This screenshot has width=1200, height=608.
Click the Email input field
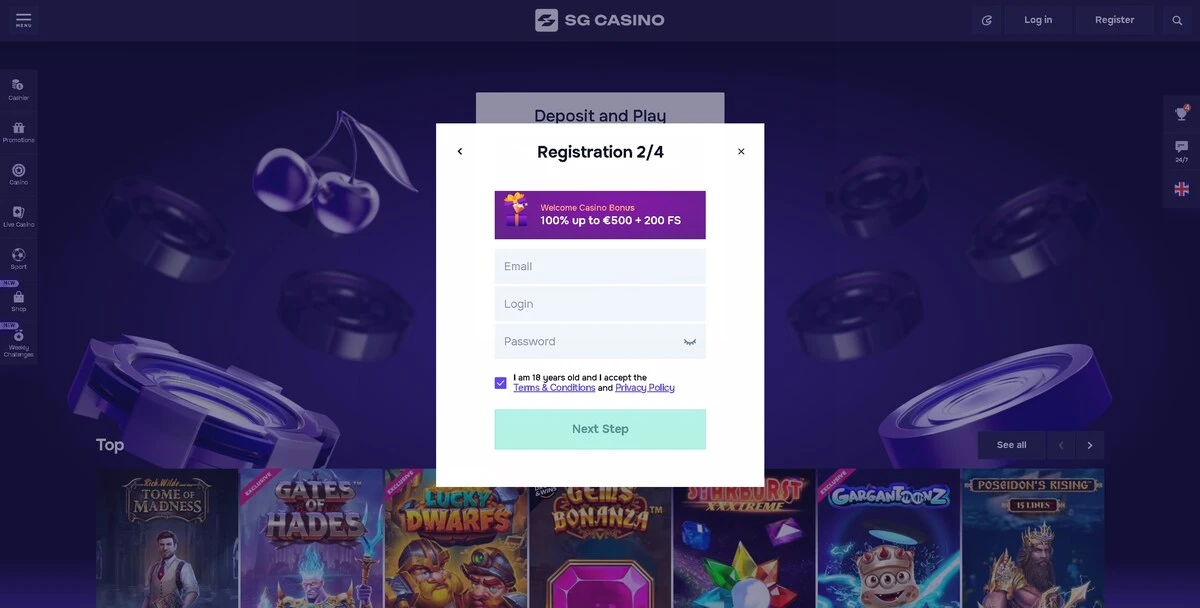600,267
